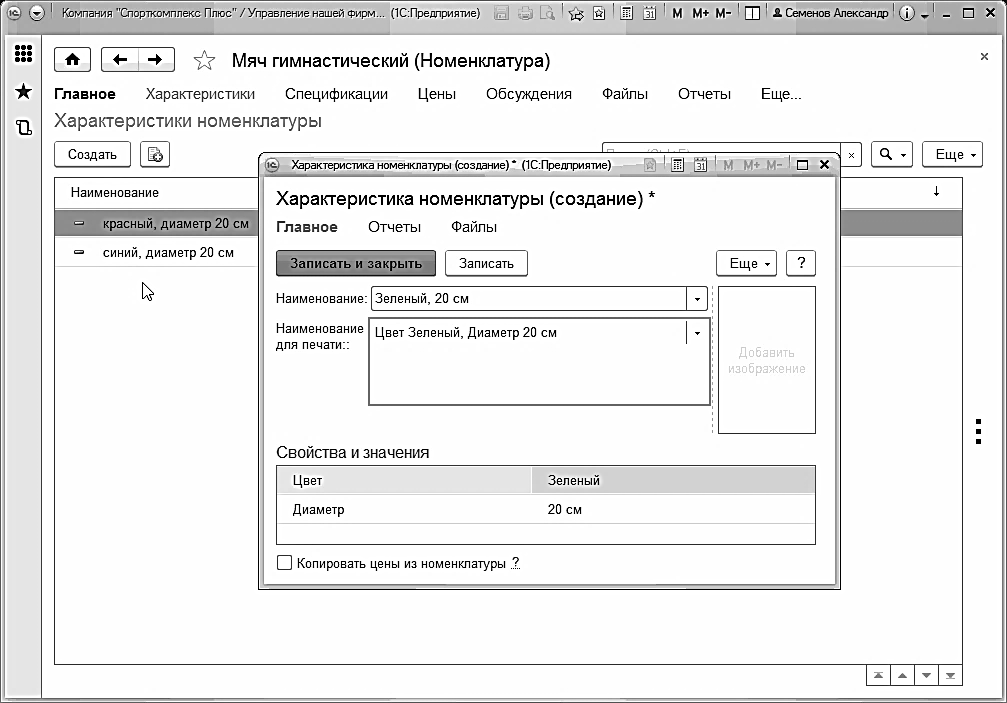Click the Зеленый value cell
The width and height of the screenshot is (1007, 703).
coord(673,480)
